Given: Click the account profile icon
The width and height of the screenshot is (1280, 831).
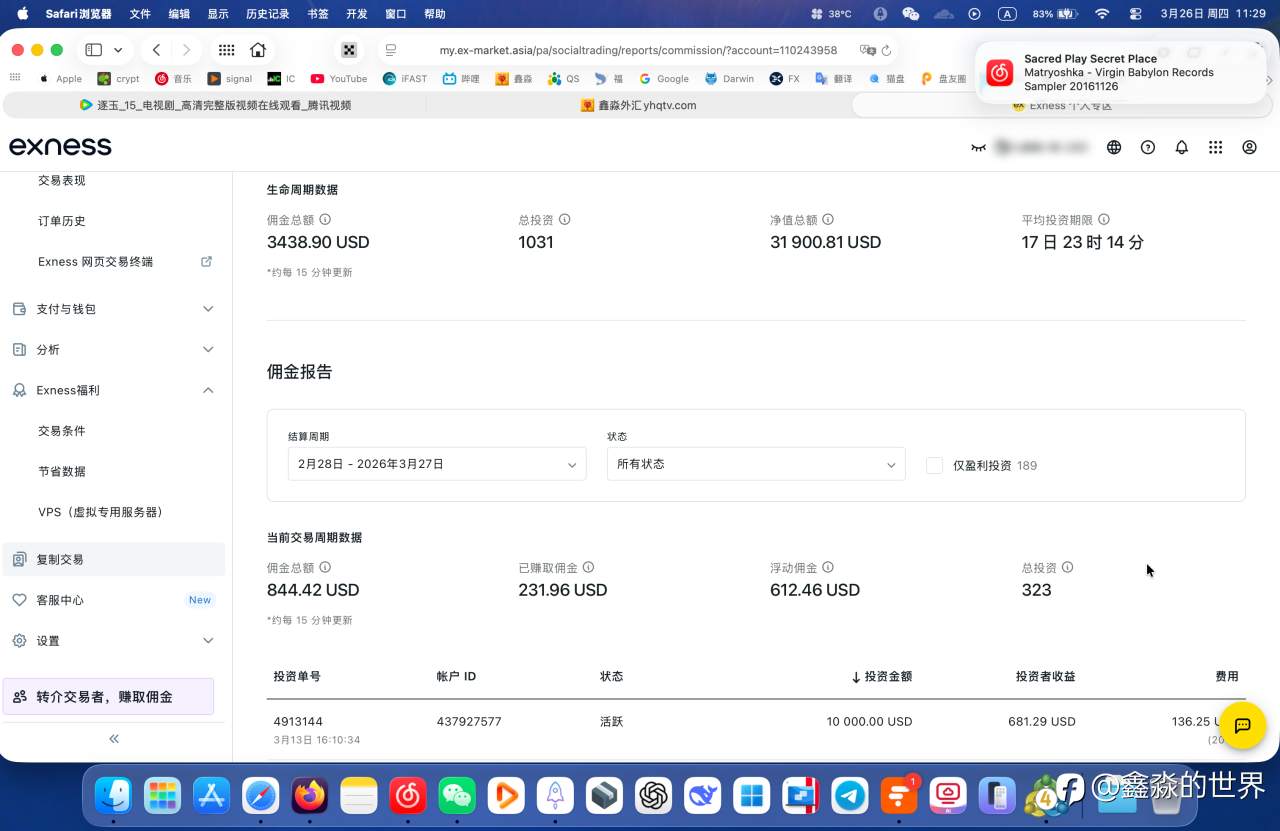Looking at the screenshot, I should [x=1249, y=147].
